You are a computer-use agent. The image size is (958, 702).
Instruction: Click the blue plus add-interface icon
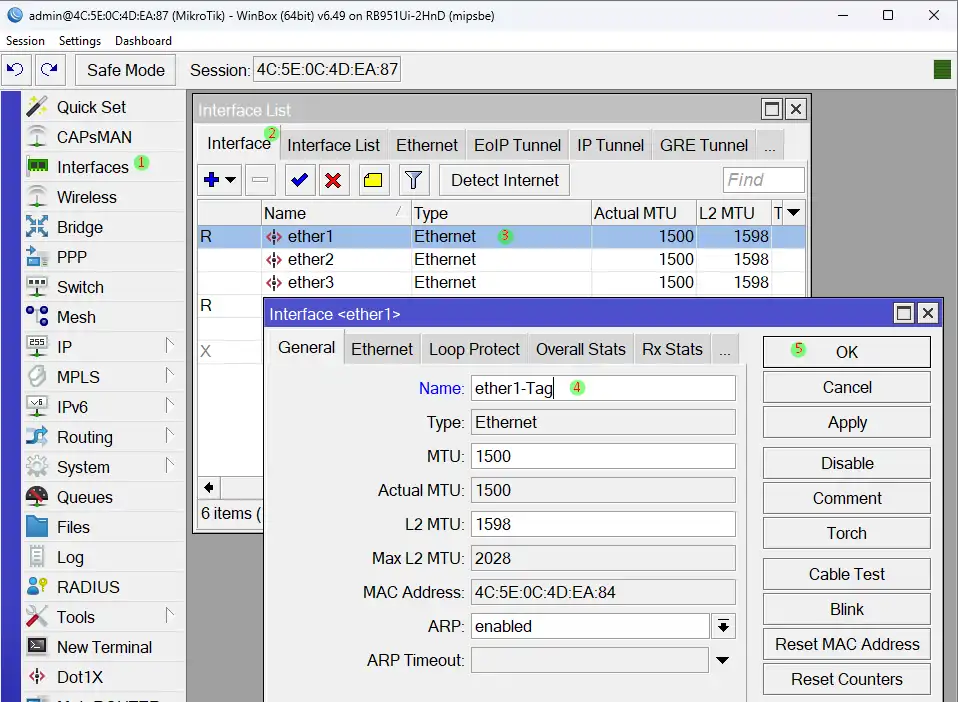(x=211, y=180)
